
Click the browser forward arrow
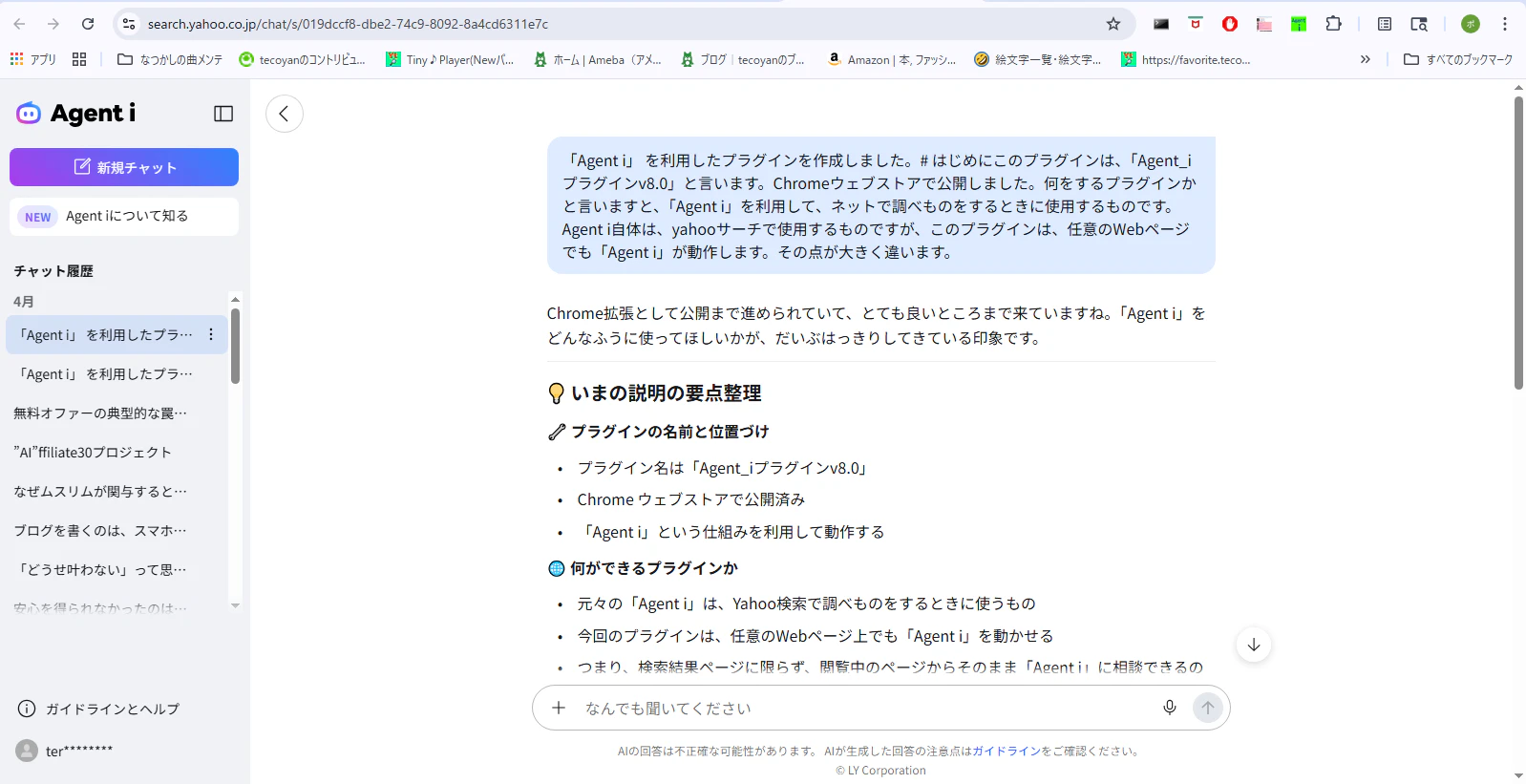coord(53,24)
